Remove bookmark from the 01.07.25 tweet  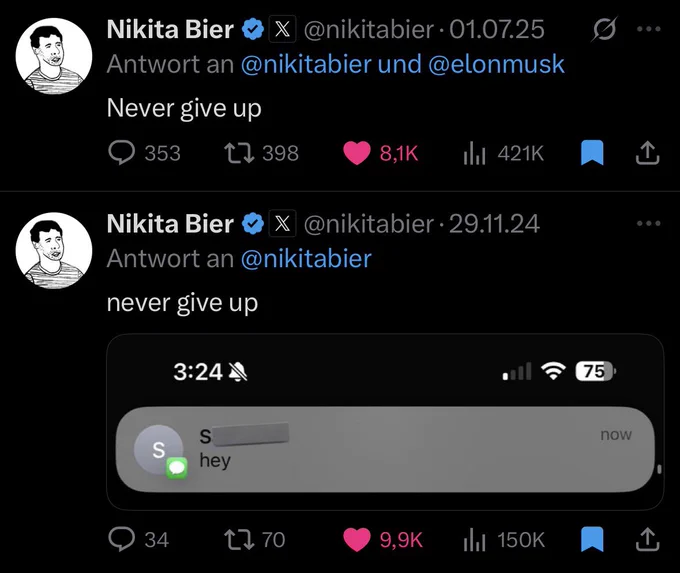tap(592, 153)
